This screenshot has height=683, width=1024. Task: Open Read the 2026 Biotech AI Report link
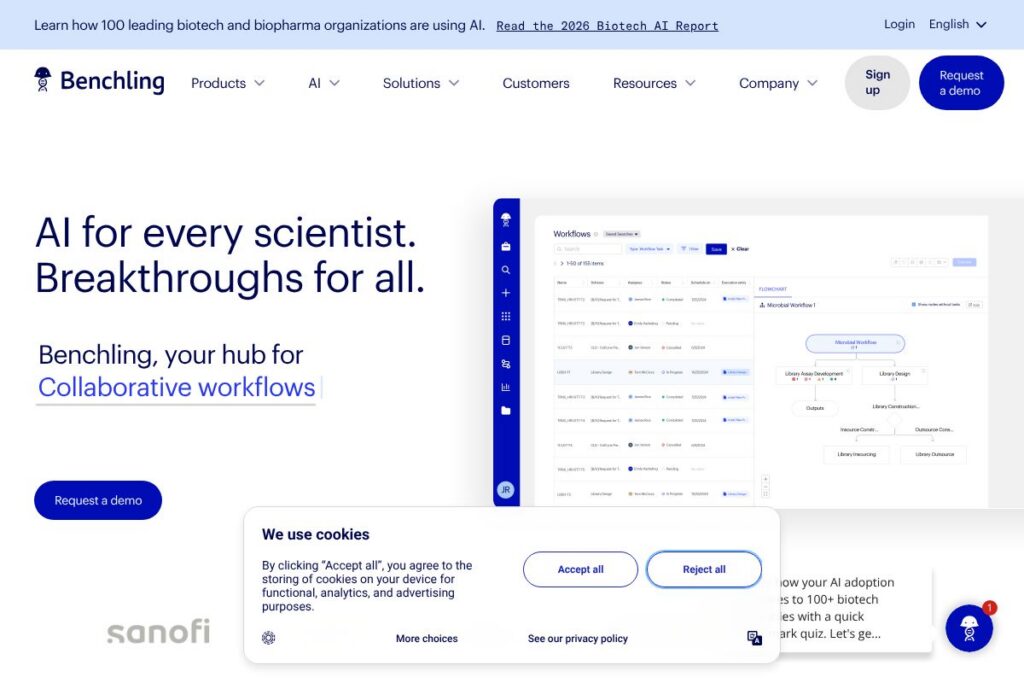(607, 26)
